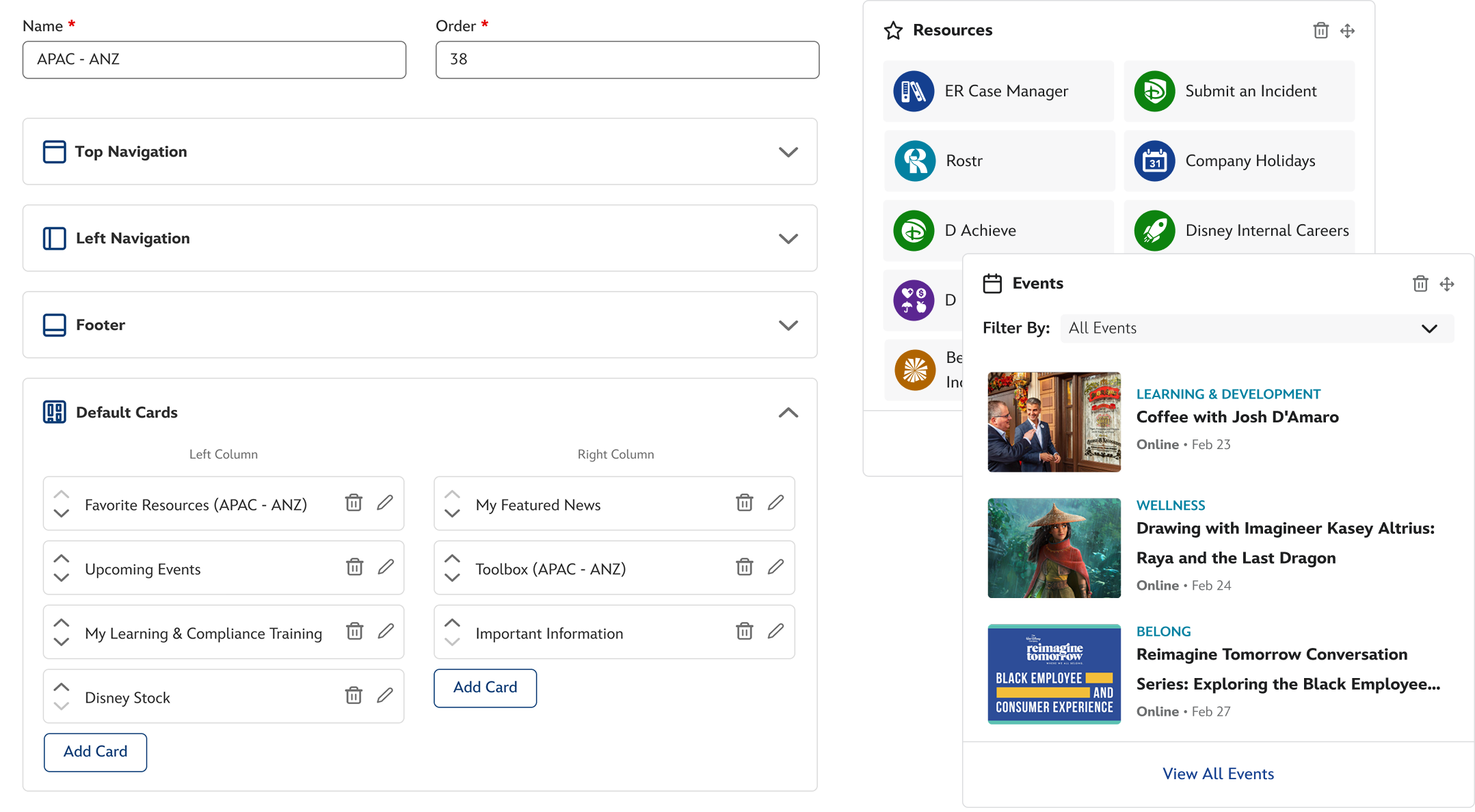The height and width of the screenshot is (812, 1475).
Task: Delete the Toolbox (APAC - ANZ) card
Action: (x=744, y=567)
